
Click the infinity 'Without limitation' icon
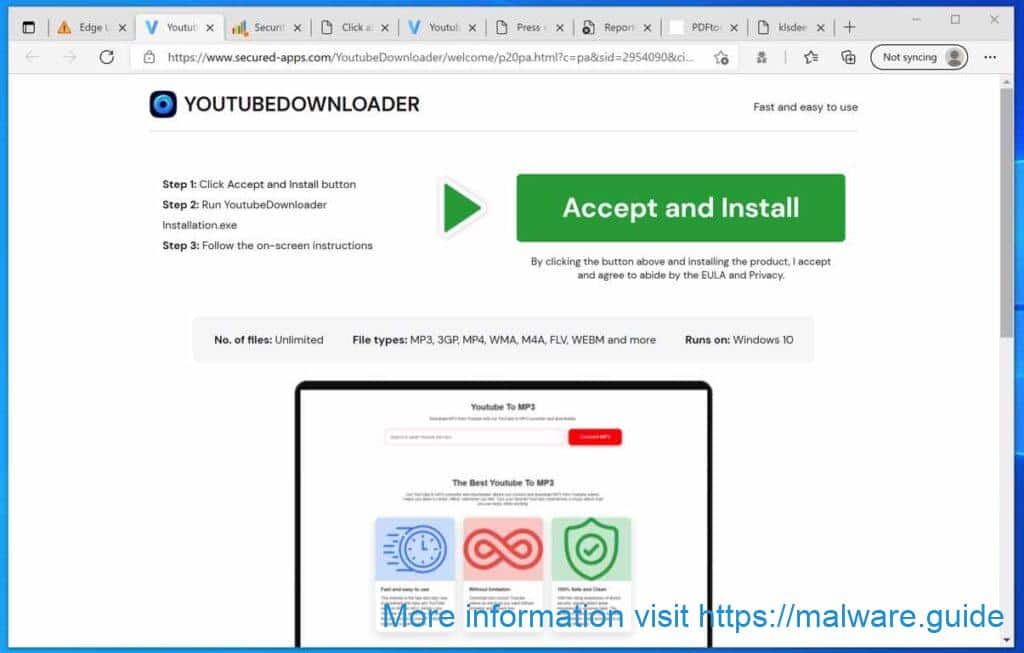point(503,548)
